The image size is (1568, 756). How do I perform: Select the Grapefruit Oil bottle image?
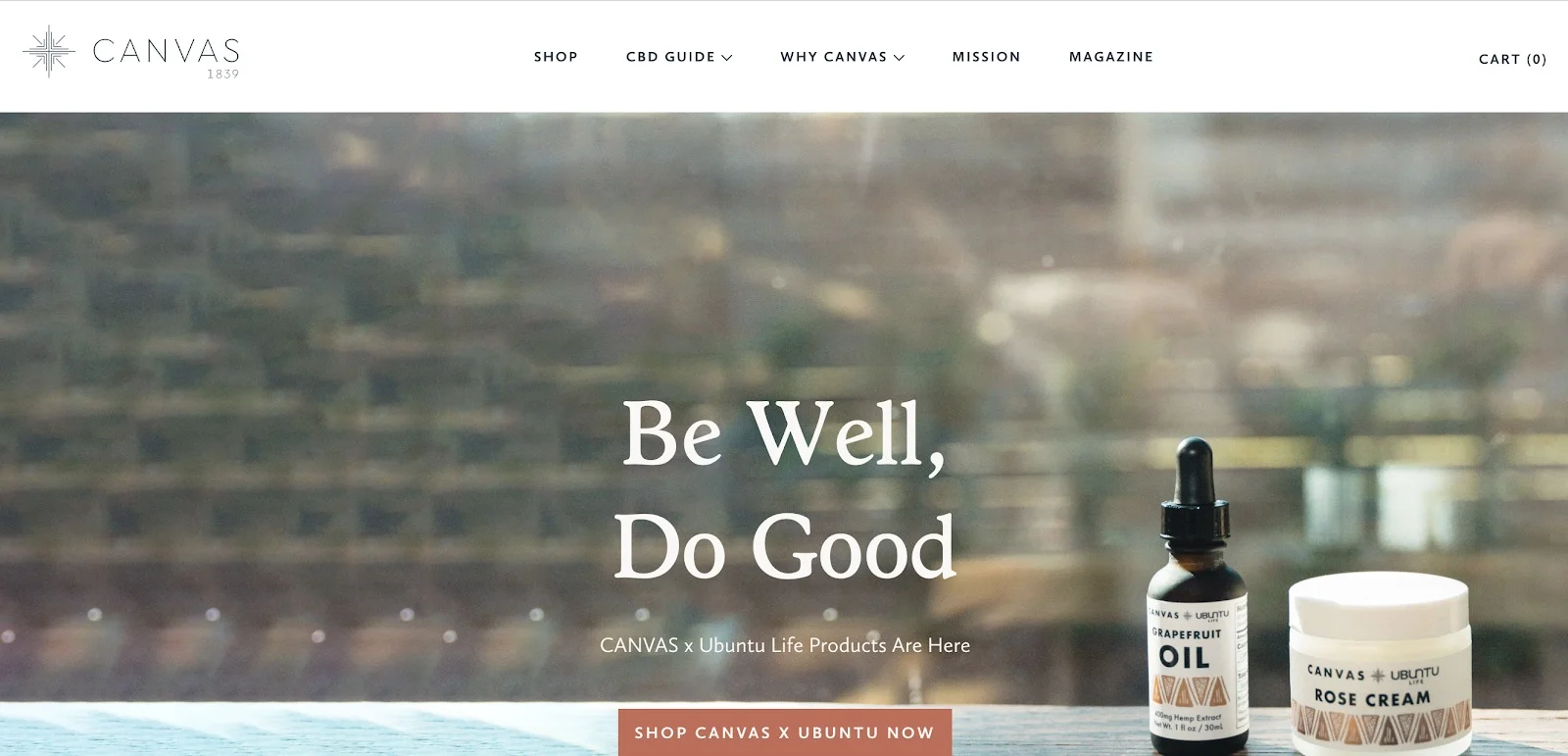pos(1198,596)
